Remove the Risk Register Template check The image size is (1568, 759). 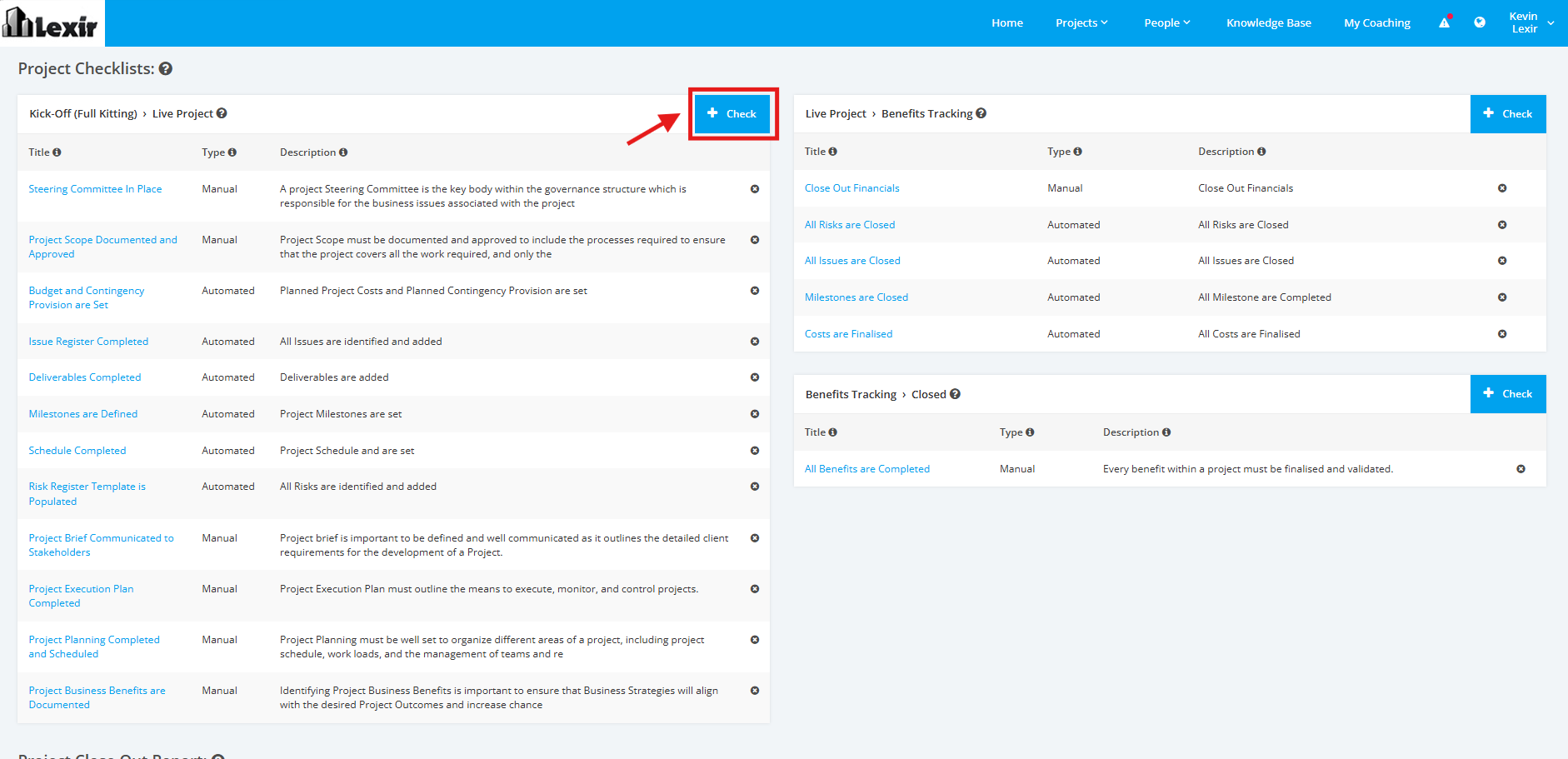click(755, 487)
